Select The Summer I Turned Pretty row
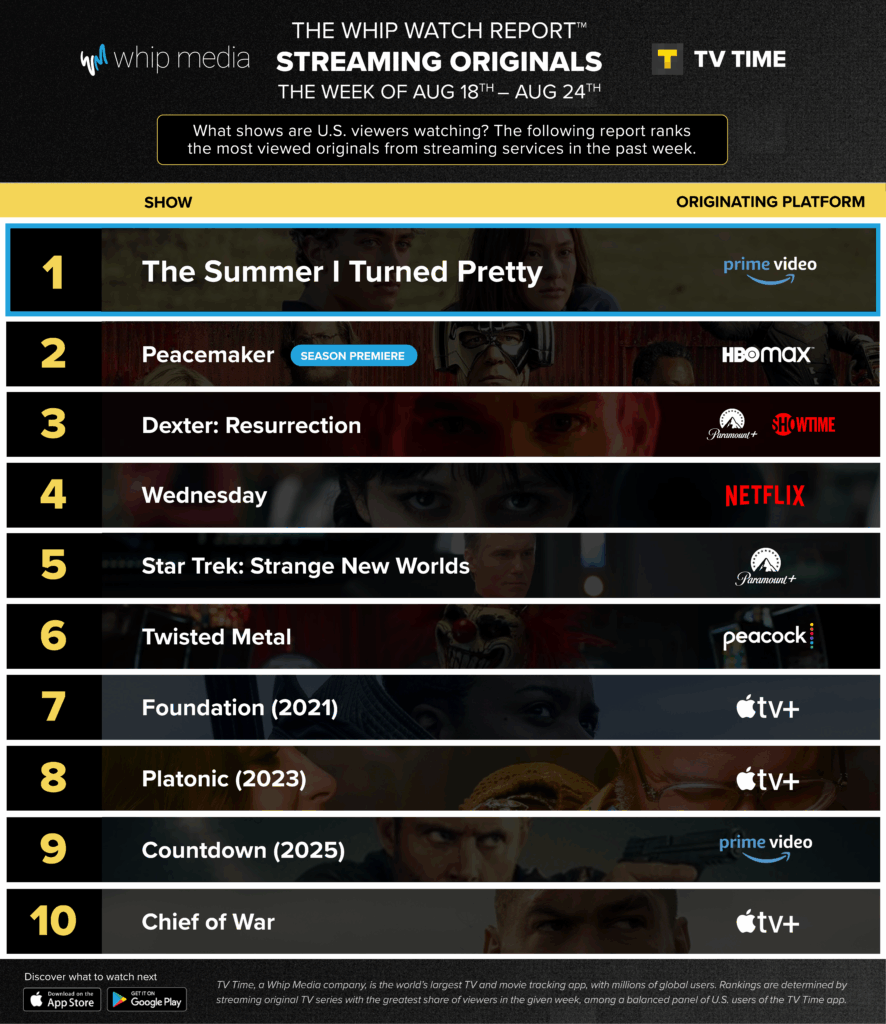 443,270
